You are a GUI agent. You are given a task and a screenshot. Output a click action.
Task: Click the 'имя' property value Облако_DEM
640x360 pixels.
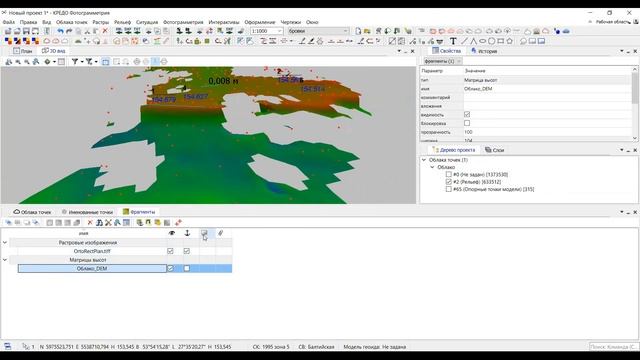coord(547,89)
